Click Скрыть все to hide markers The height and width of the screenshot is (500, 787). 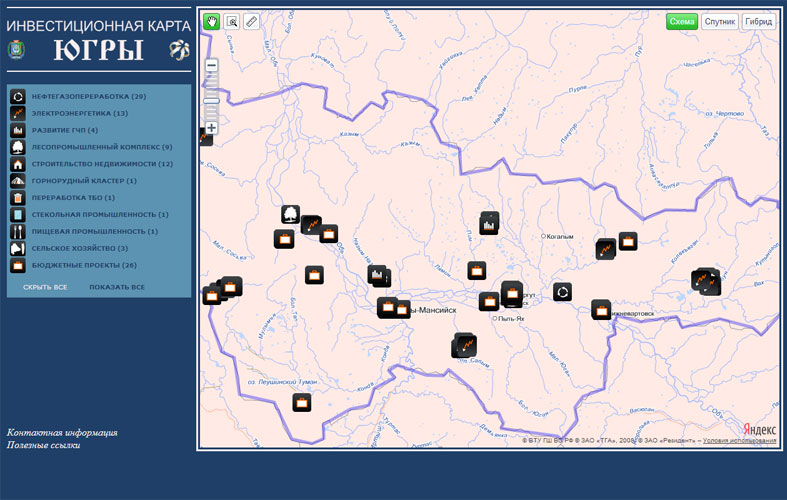(x=45, y=287)
